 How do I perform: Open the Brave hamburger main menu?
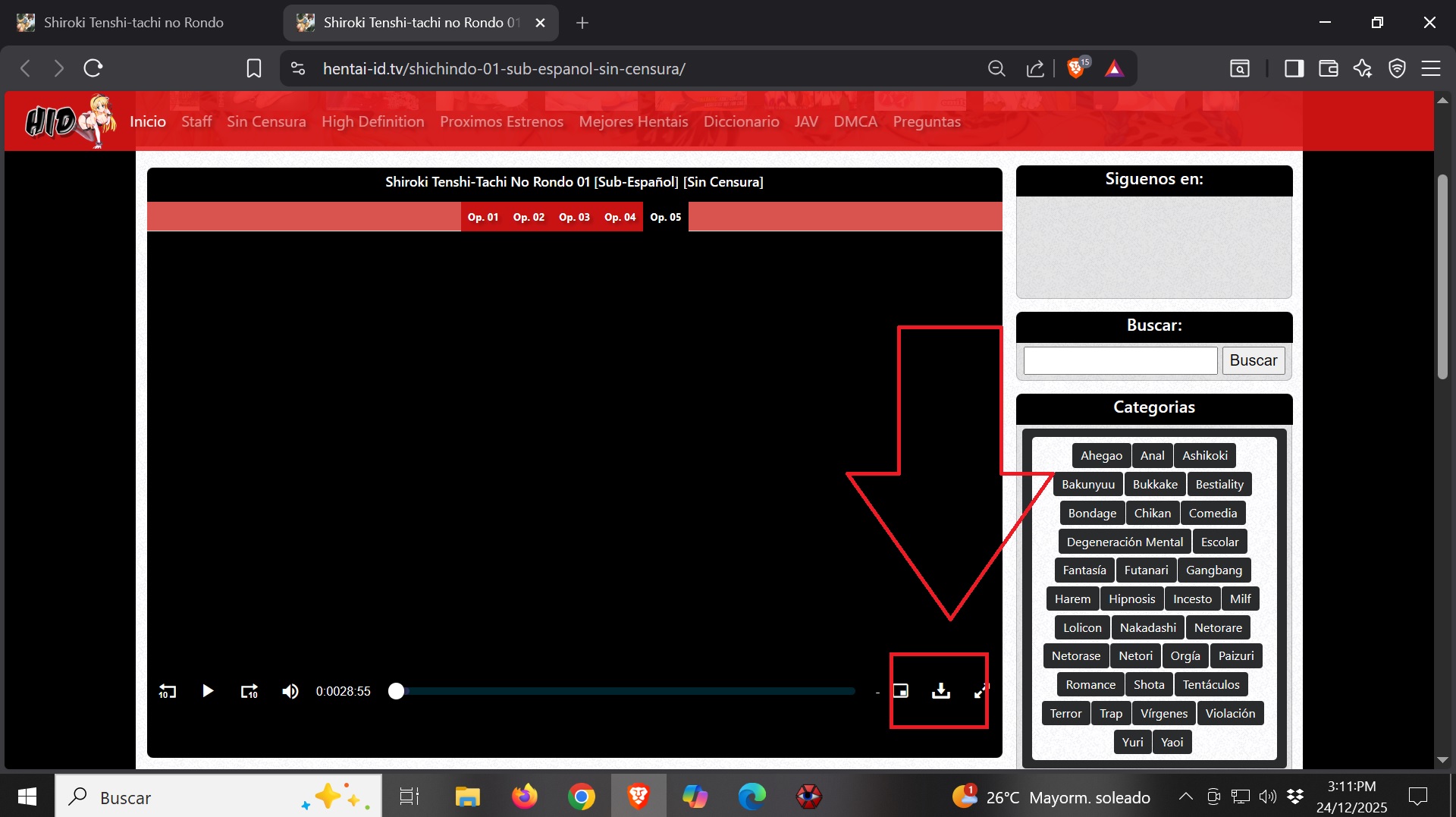(1431, 69)
